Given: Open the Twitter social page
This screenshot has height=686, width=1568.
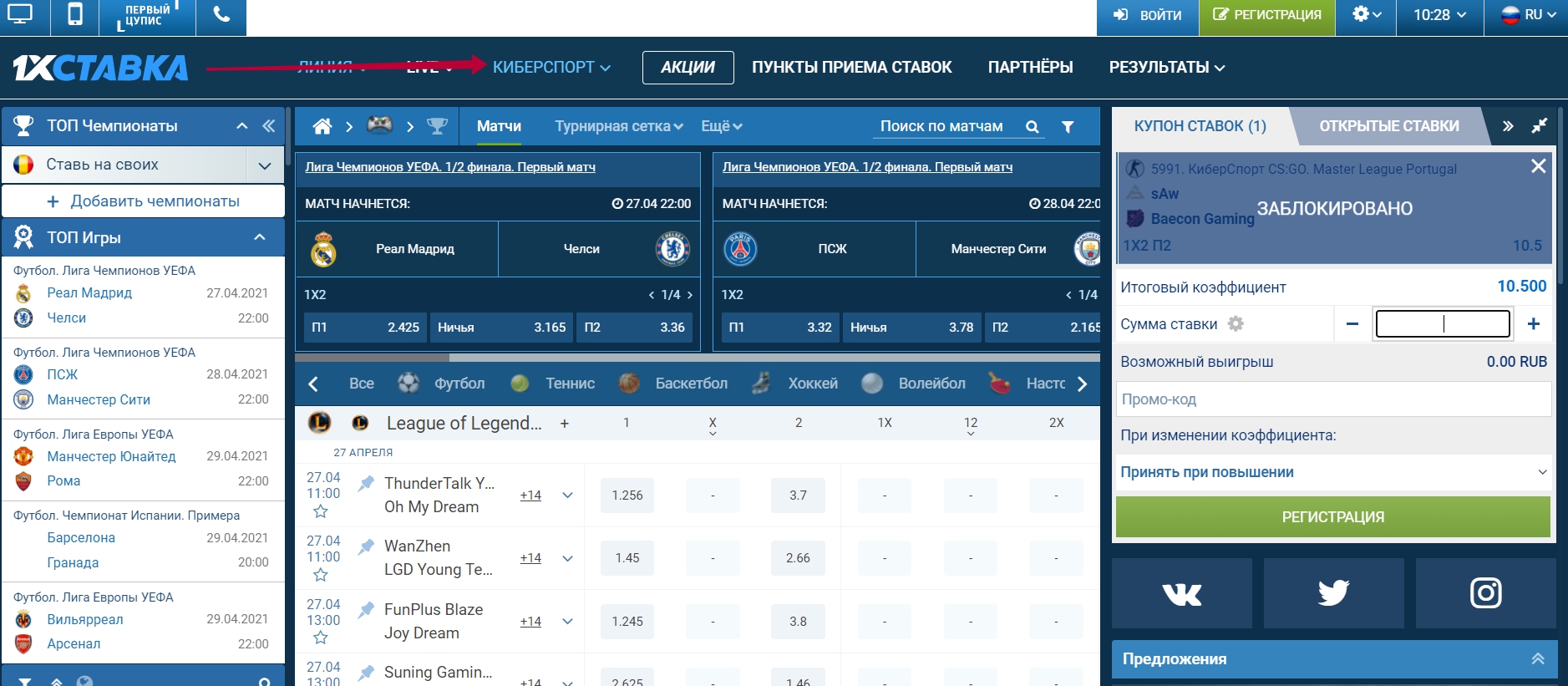Looking at the screenshot, I should point(1333,593).
